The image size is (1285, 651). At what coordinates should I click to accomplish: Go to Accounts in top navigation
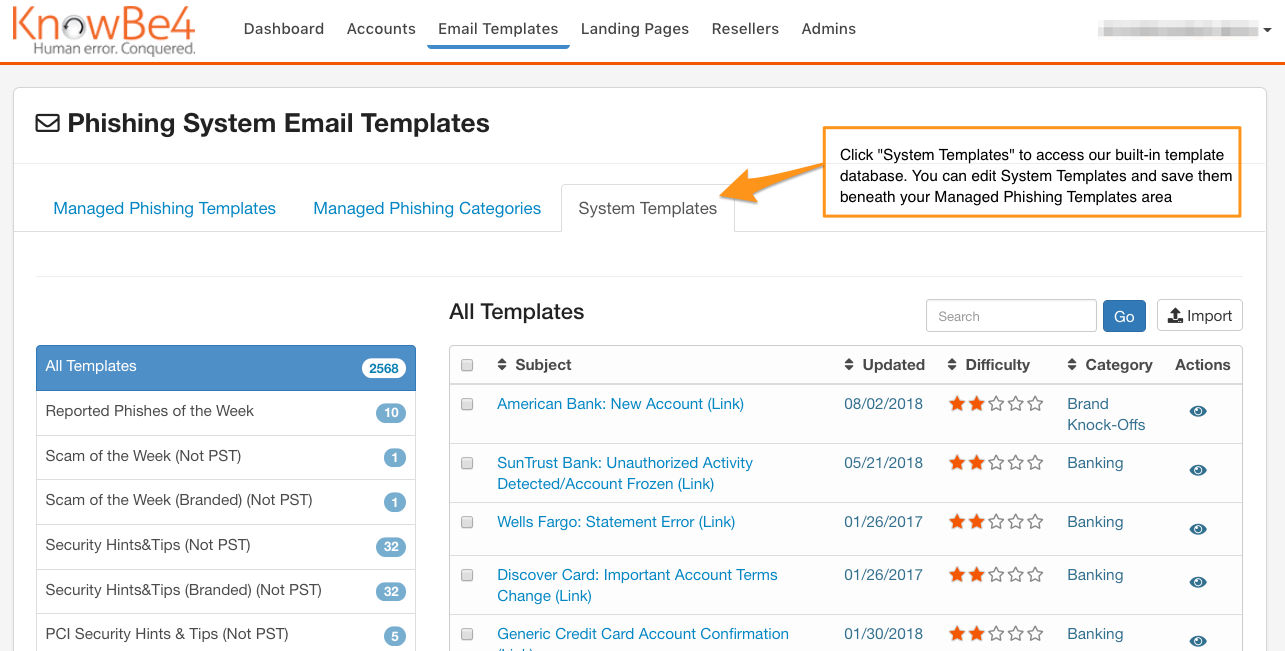pyautogui.click(x=381, y=29)
